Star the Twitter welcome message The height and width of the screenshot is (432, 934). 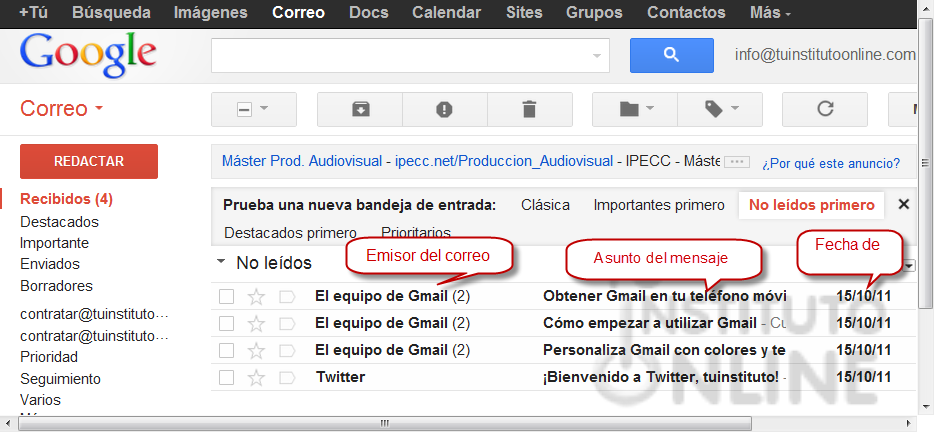256,377
